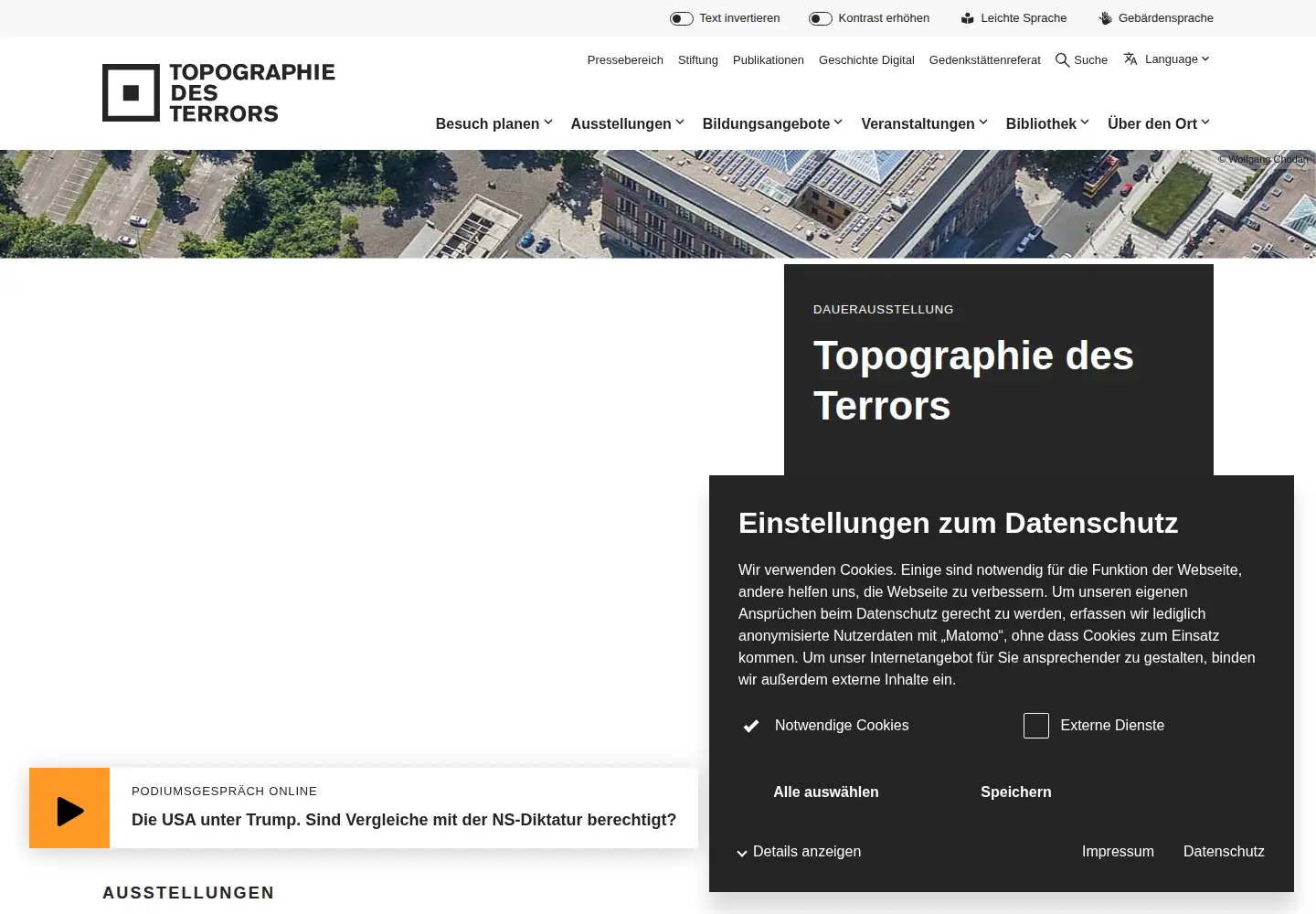Expand the Bibliothek menu
The width and height of the screenshot is (1316, 914).
click(x=1048, y=123)
